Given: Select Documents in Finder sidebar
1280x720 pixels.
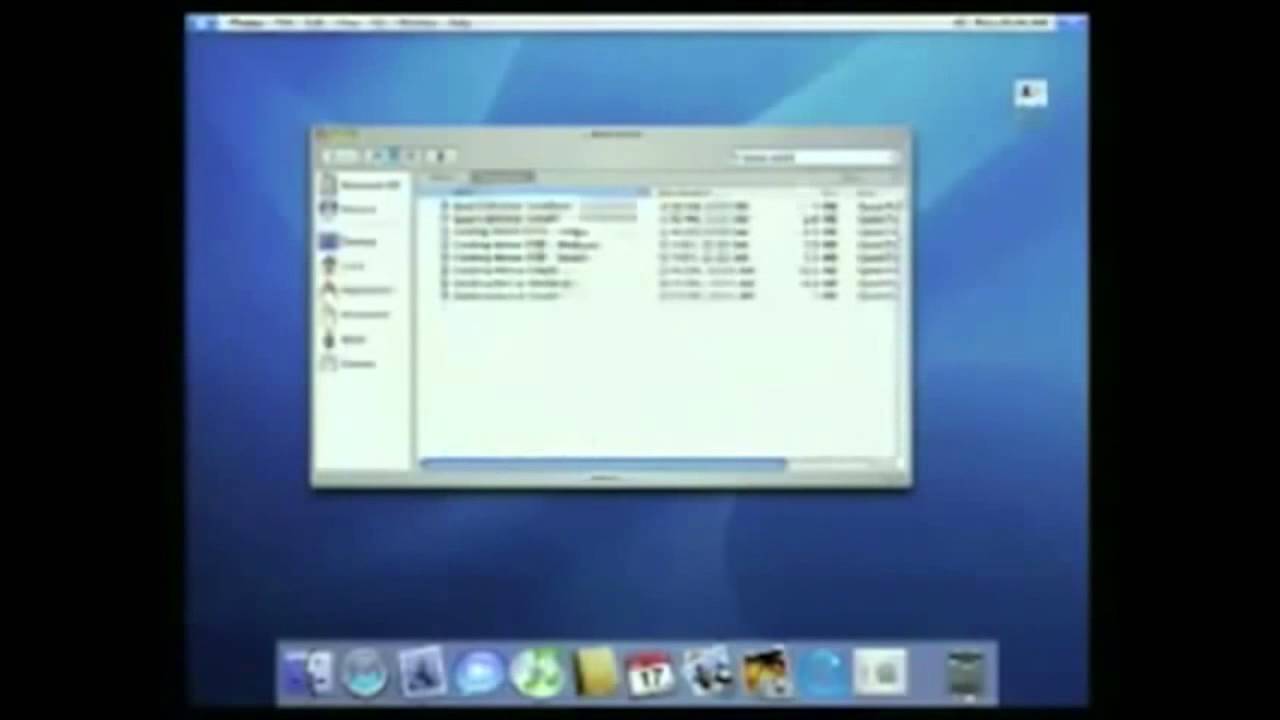Looking at the screenshot, I should click(x=356, y=314).
